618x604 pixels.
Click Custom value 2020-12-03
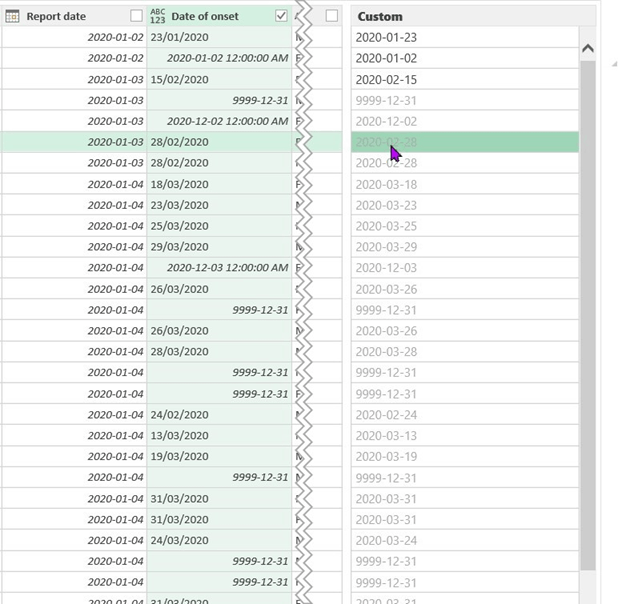tap(465, 268)
